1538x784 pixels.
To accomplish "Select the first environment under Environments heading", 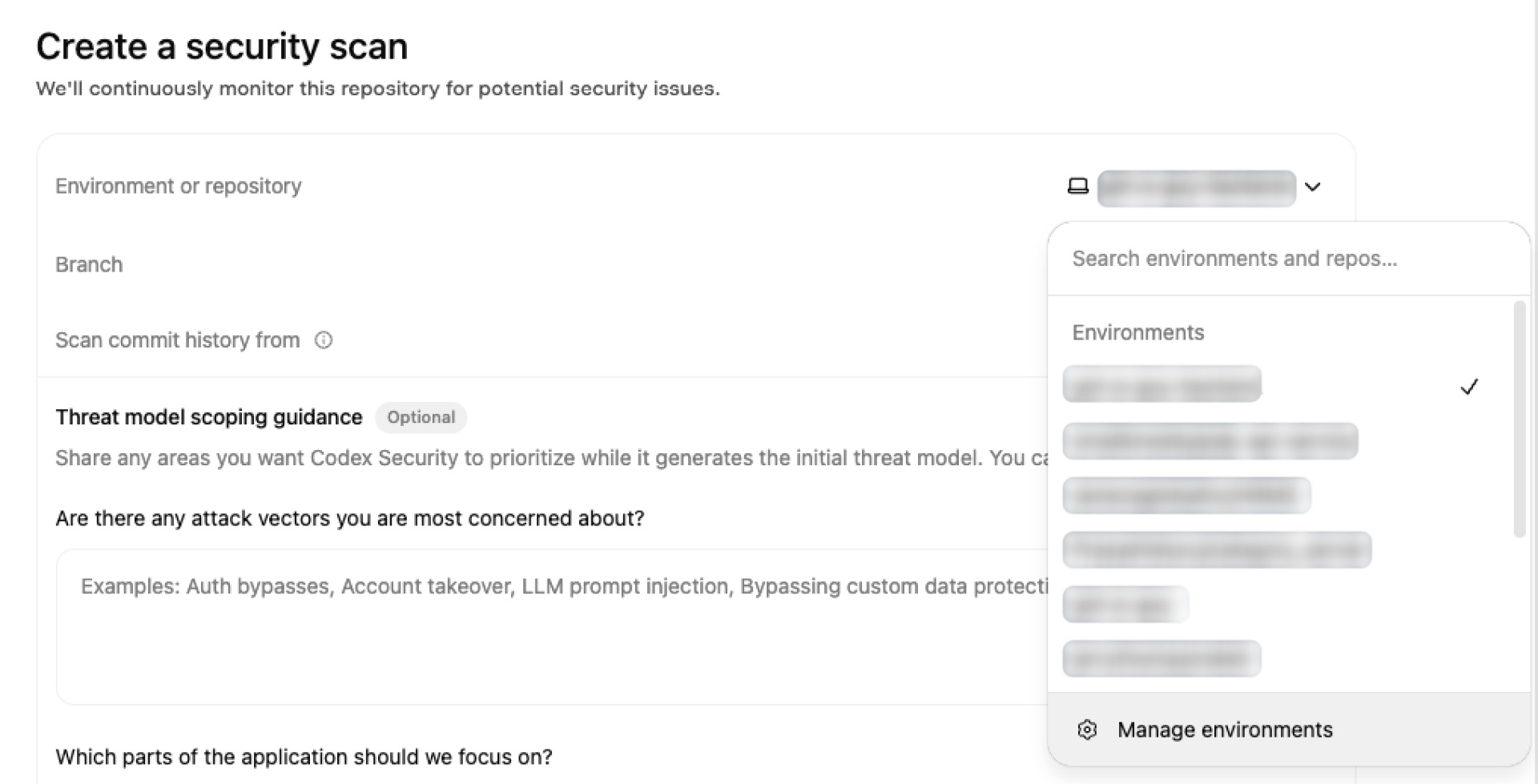I will (x=1162, y=384).
